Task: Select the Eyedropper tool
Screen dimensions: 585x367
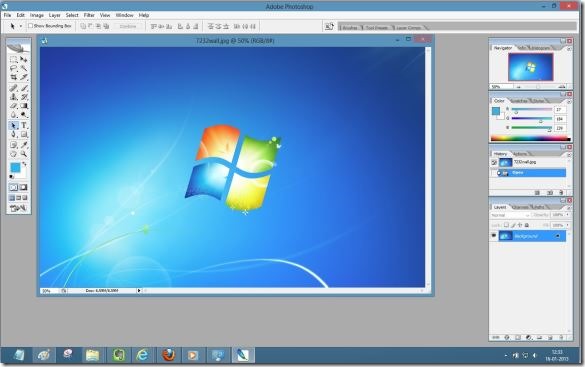Action: (x=24, y=145)
